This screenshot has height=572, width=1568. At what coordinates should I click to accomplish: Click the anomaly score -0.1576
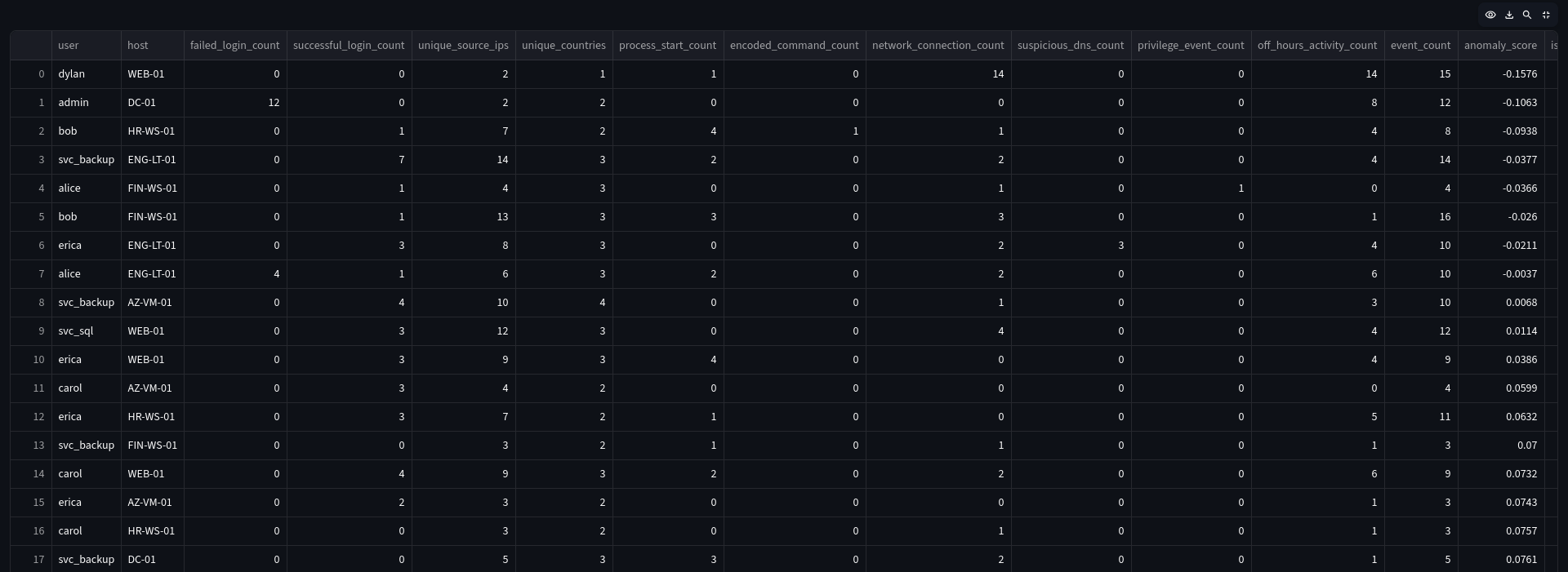1501,74
